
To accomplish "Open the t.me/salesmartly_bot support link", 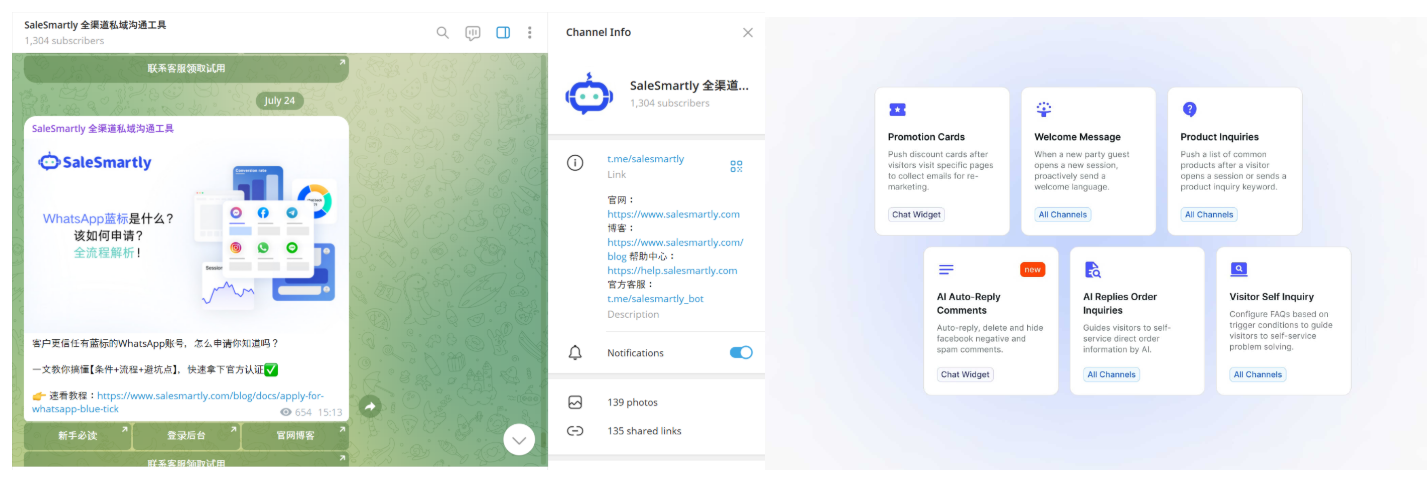I will (x=655, y=298).
